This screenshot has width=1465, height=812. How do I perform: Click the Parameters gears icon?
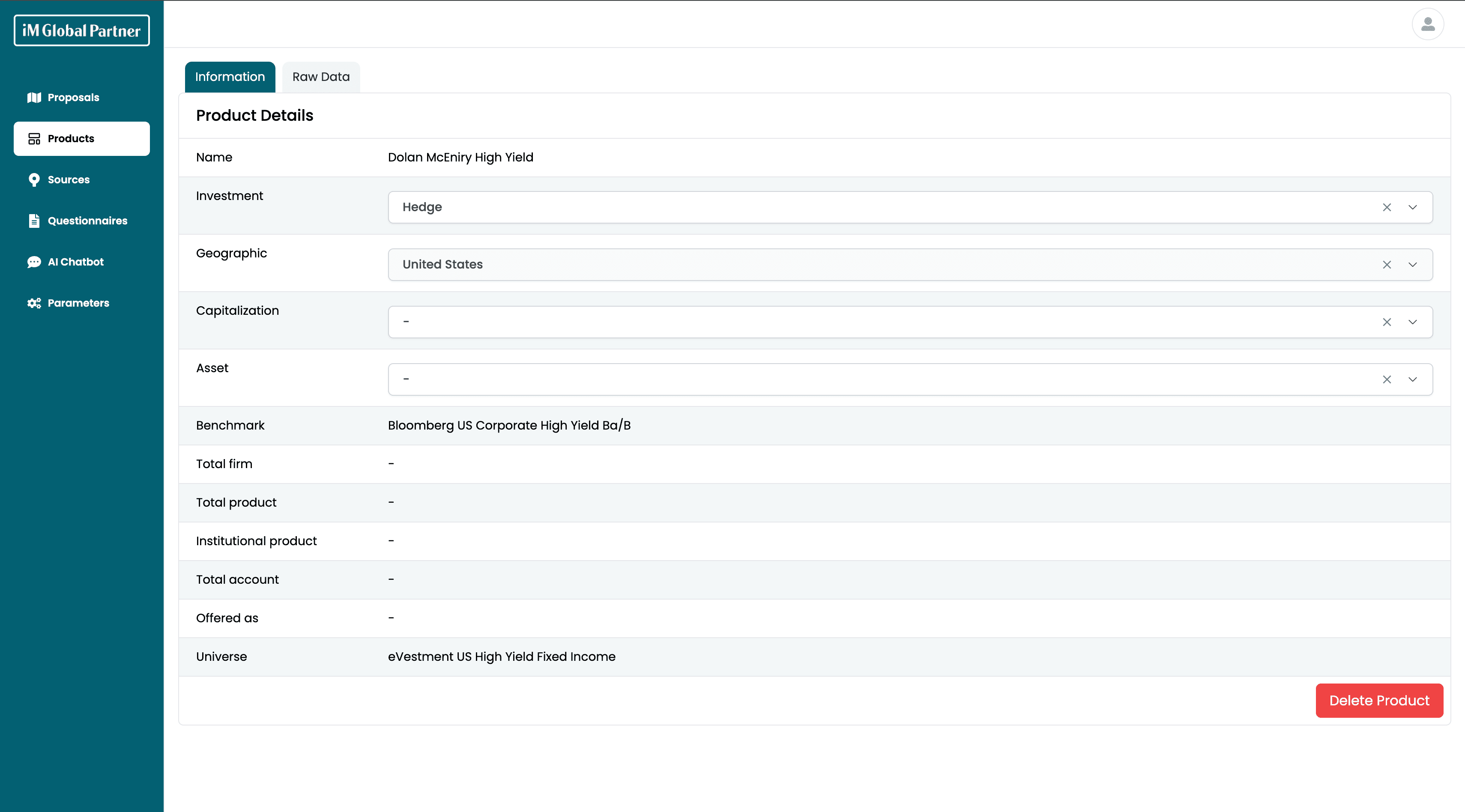point(34,303)
